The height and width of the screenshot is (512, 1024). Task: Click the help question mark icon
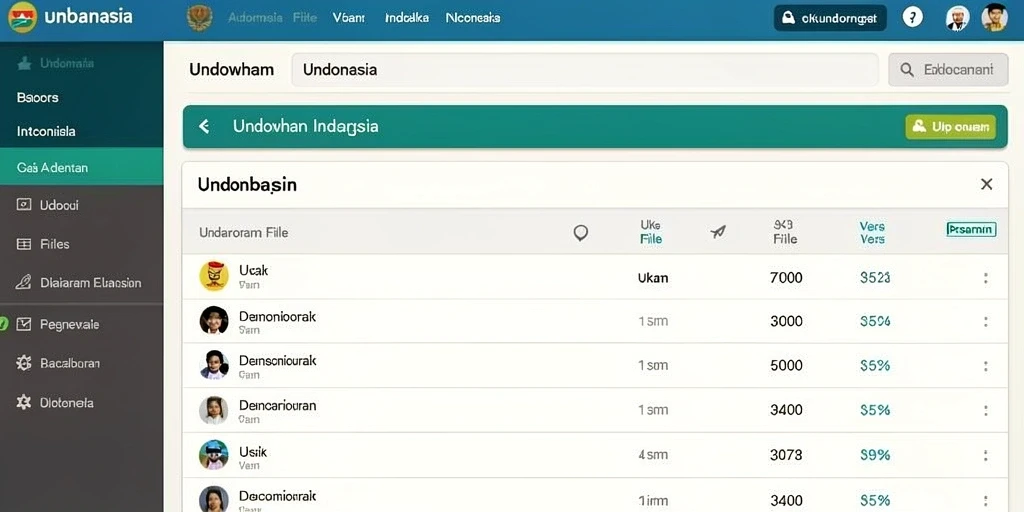tap(912, 18)
